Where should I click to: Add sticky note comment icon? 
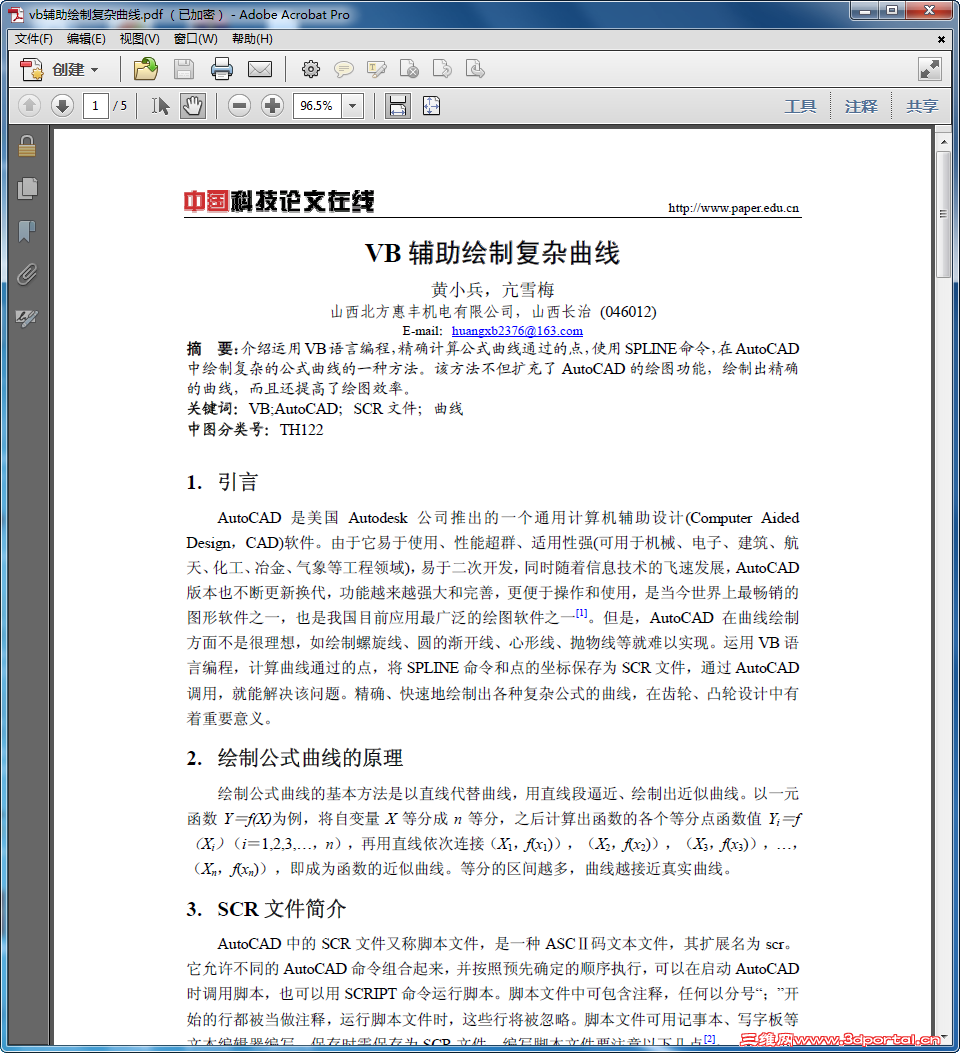pyautogui.click(x=344, y=69)
